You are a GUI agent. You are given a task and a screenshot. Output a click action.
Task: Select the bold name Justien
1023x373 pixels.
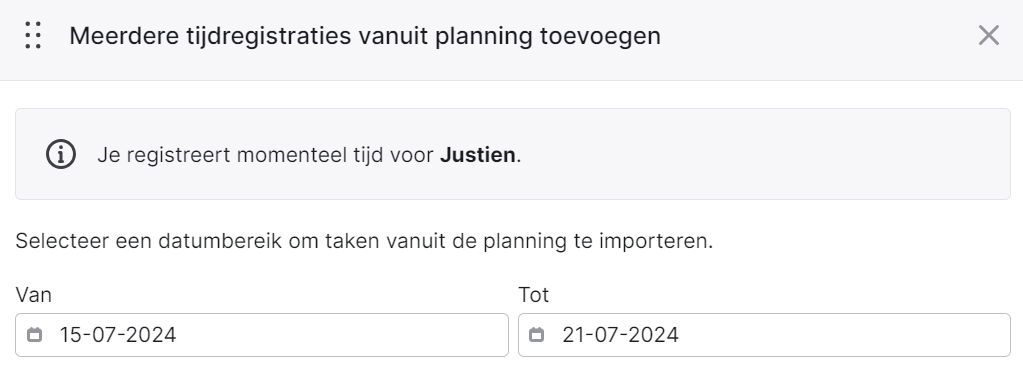[x=478, y=155]
